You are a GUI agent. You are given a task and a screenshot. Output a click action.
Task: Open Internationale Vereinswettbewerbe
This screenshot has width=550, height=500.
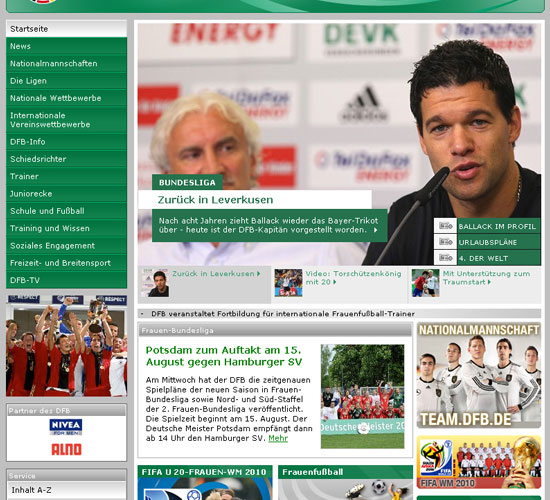tap(66, 120)
